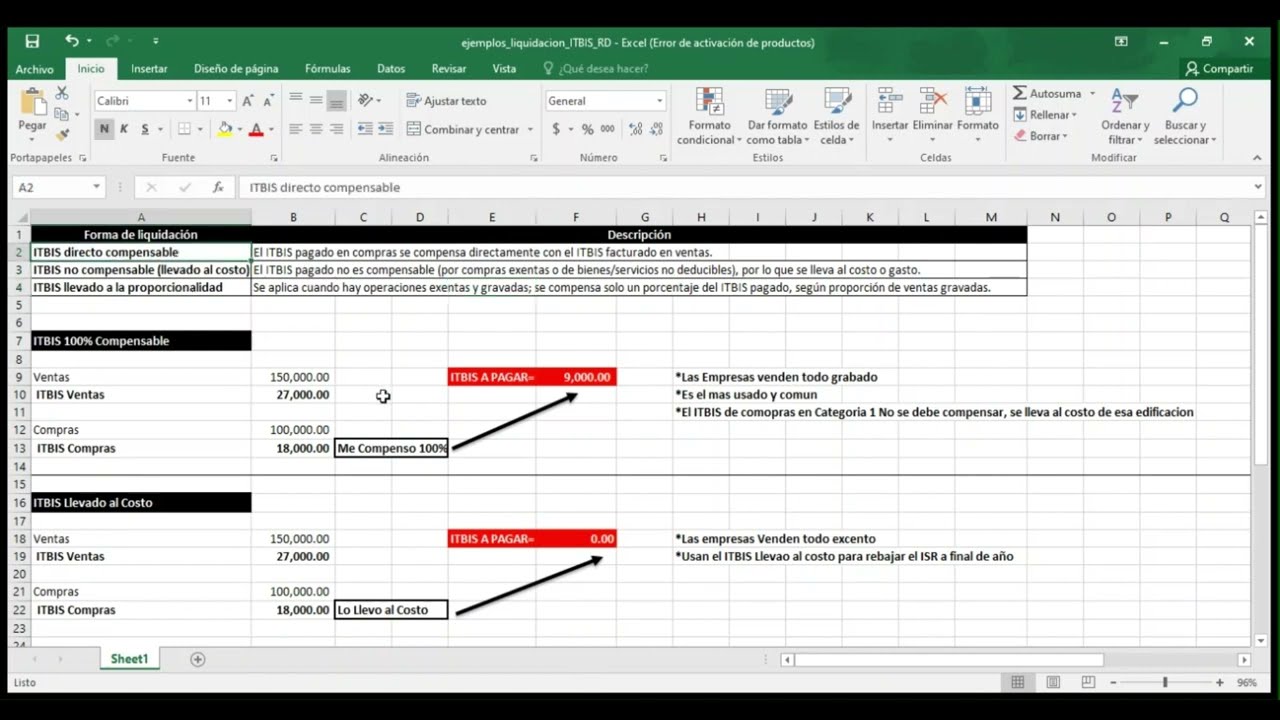
Task: Open the Name Box dropdown arrow
Action: pyautogui.click(x=96, y=187)
